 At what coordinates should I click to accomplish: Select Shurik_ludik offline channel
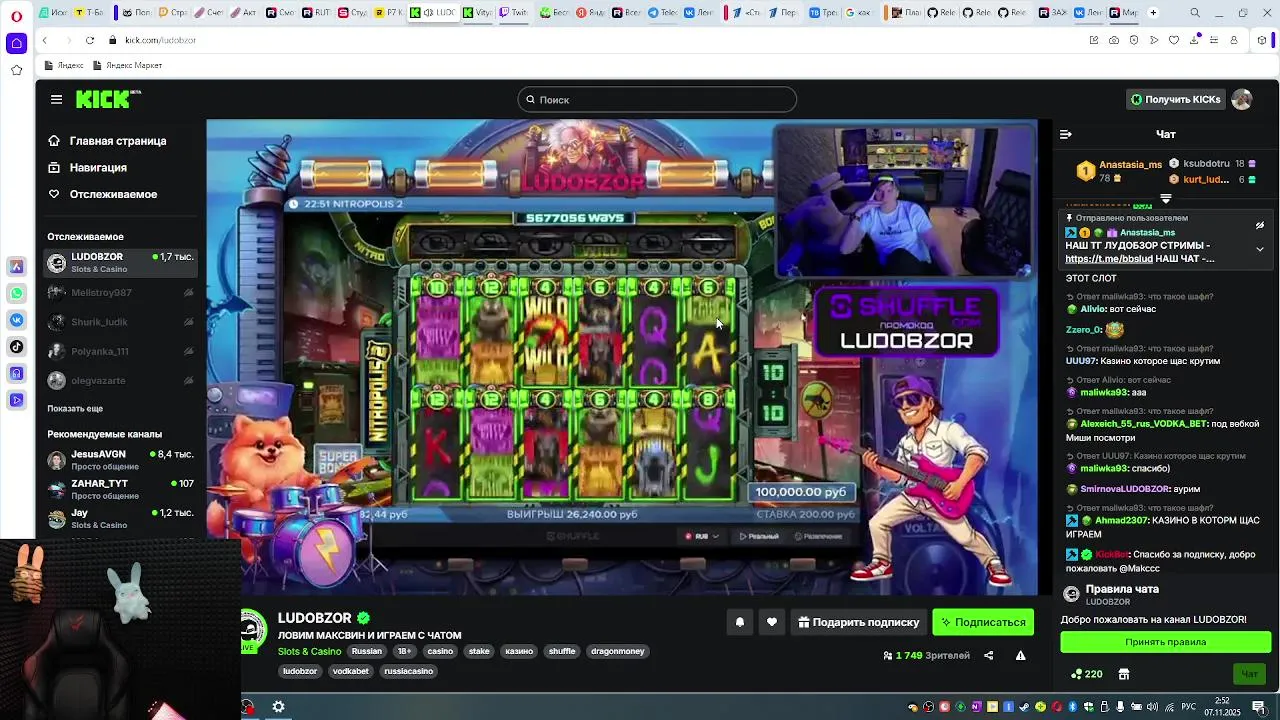click(120, 322)
